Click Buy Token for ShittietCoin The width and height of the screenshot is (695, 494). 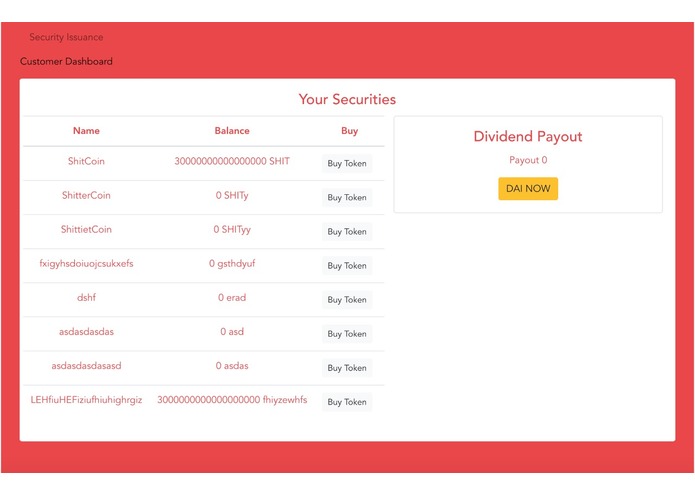pyautogui.click(x=347, y=232)
